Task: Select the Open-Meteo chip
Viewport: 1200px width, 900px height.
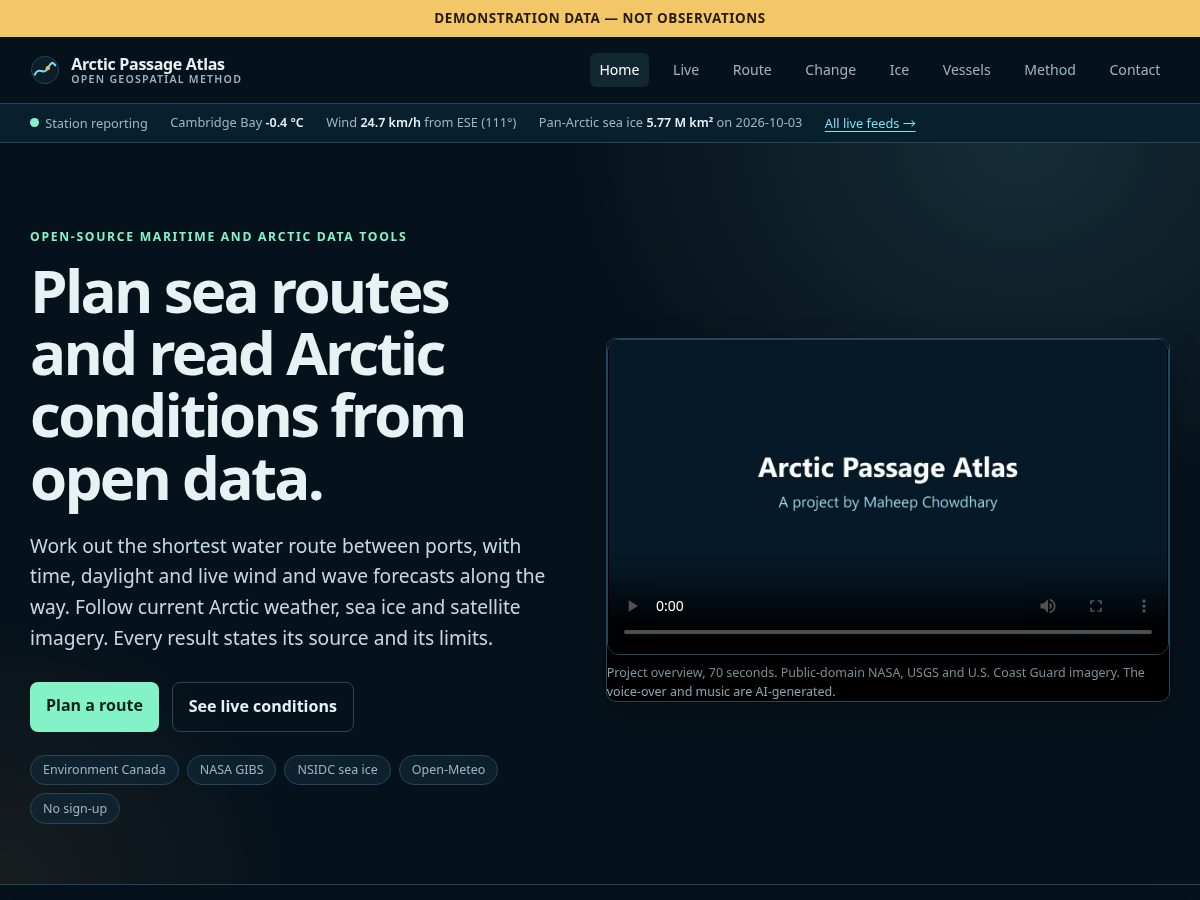Action: click(448, 770)
